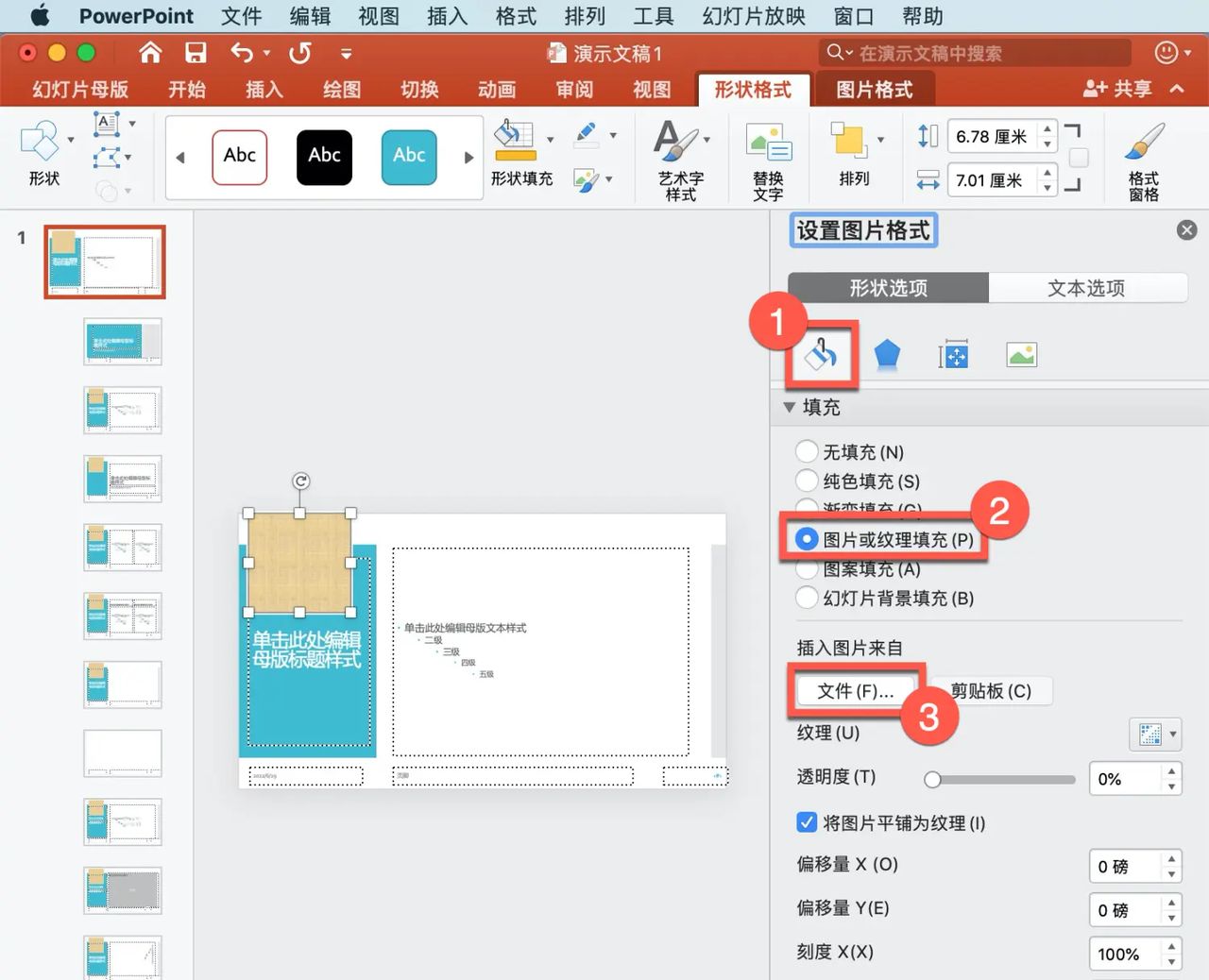Open the 纹理 (Texture) dropdown
The height and width of the screenshot is (980, 1209).
[x=1154, y=734]
